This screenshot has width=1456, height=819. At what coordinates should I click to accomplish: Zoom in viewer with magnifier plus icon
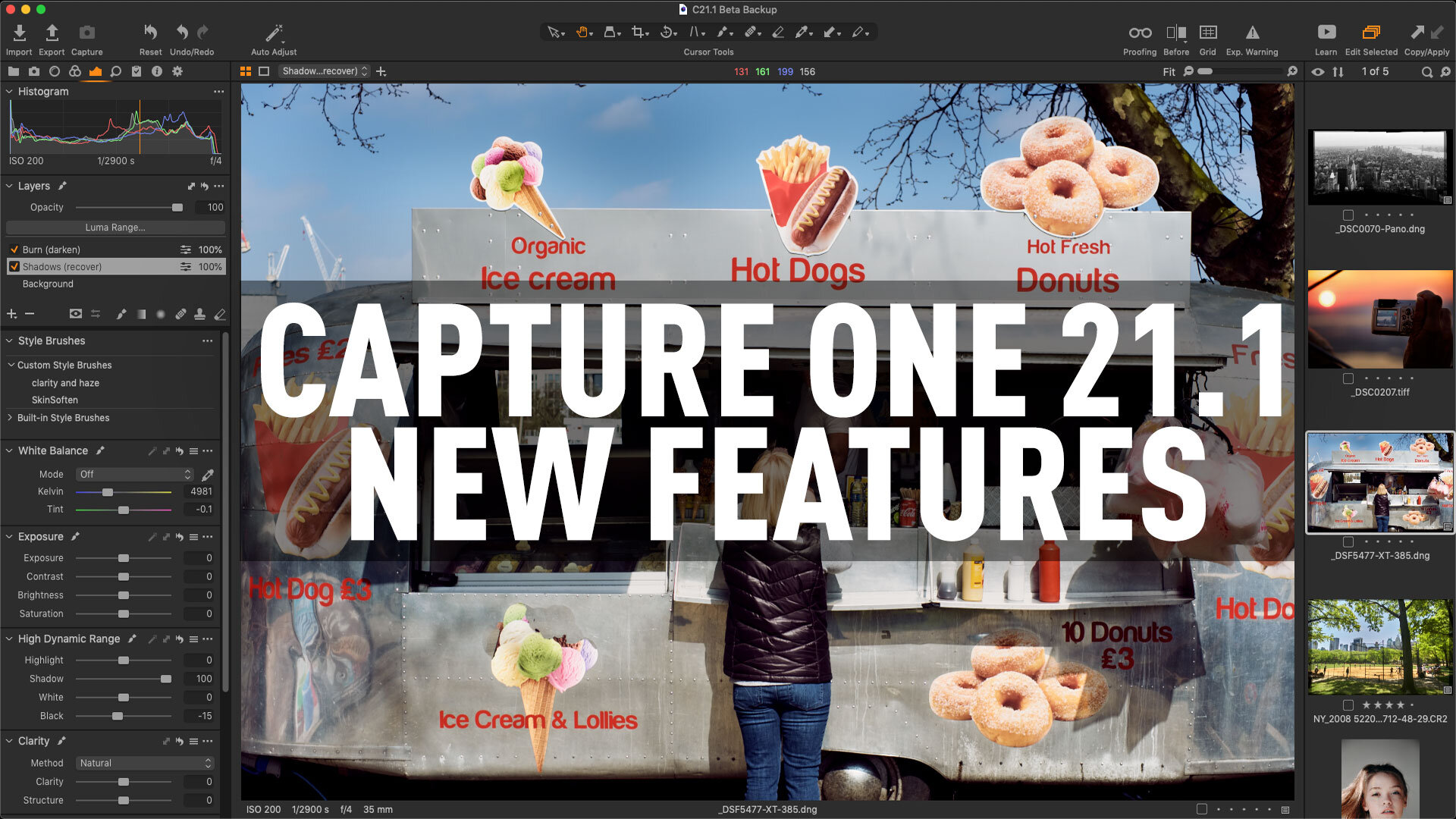(1292, 71)
